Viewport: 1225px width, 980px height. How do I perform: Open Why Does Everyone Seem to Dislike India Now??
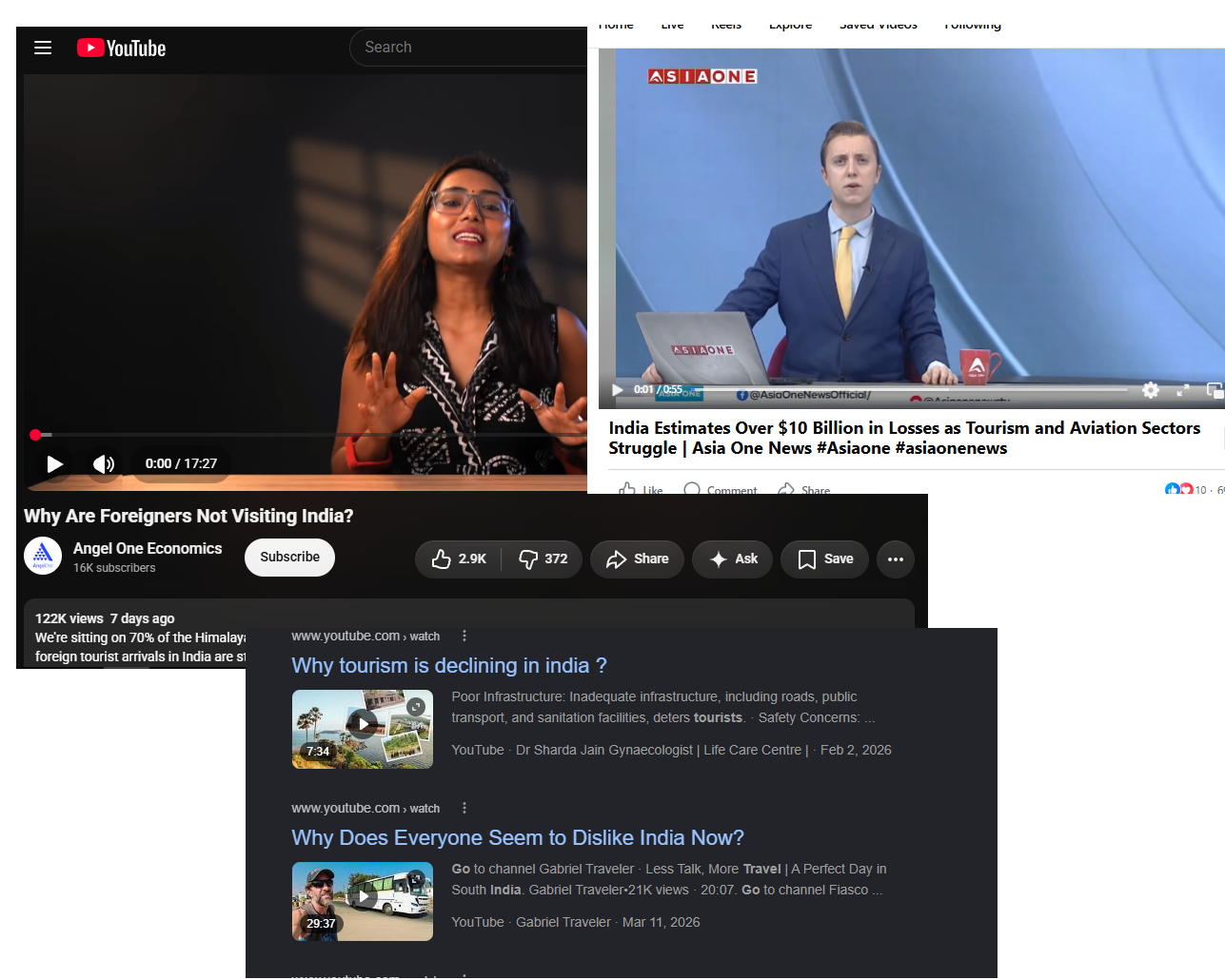tap(518, 837)
